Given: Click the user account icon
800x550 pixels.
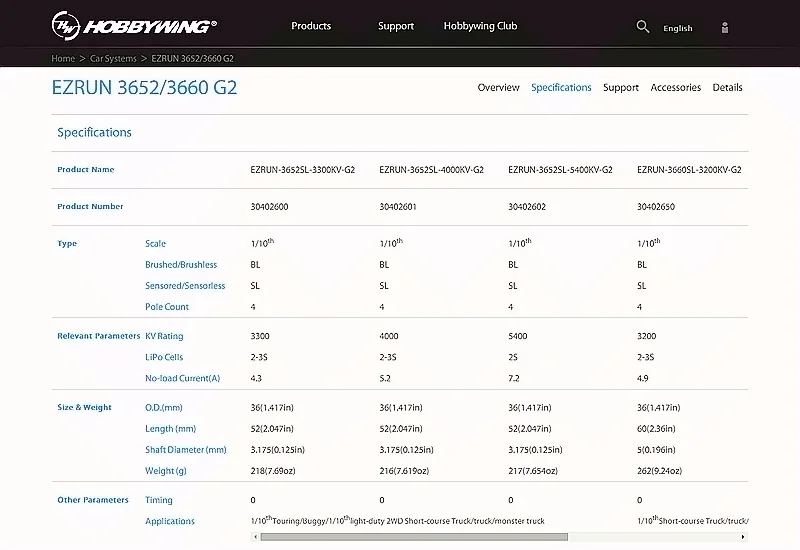Looking at the screenshot, I should click(x=724, y=28).
